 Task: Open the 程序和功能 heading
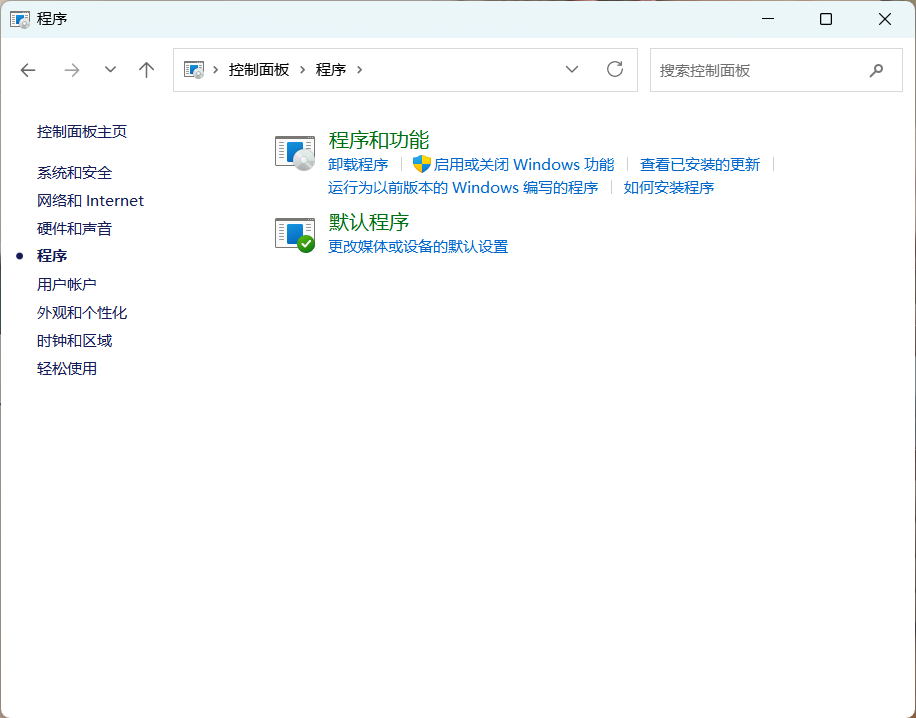click(x=379, y=140)
